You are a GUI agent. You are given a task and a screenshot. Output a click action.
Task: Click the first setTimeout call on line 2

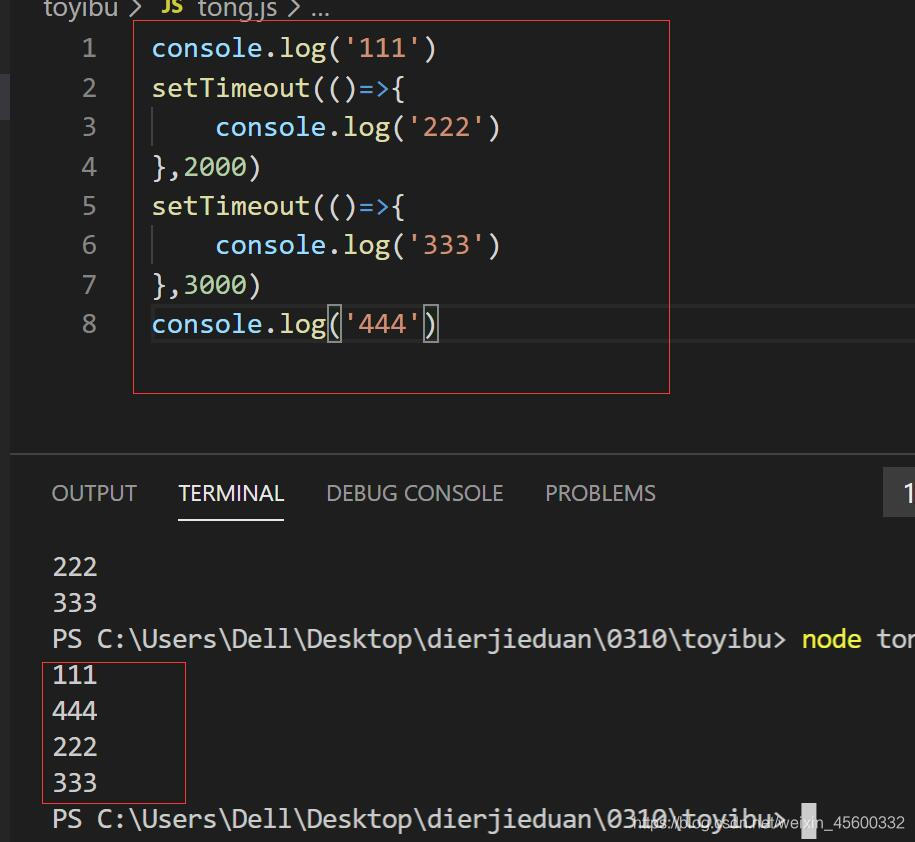pos(278,89)
